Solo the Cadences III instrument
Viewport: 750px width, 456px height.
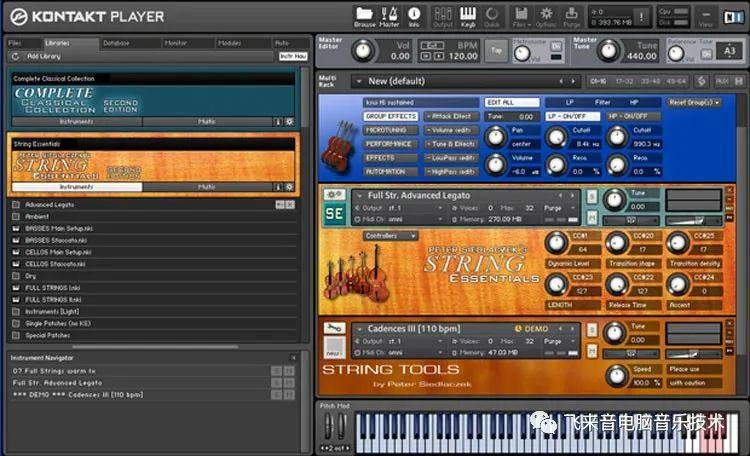(592, 330)
